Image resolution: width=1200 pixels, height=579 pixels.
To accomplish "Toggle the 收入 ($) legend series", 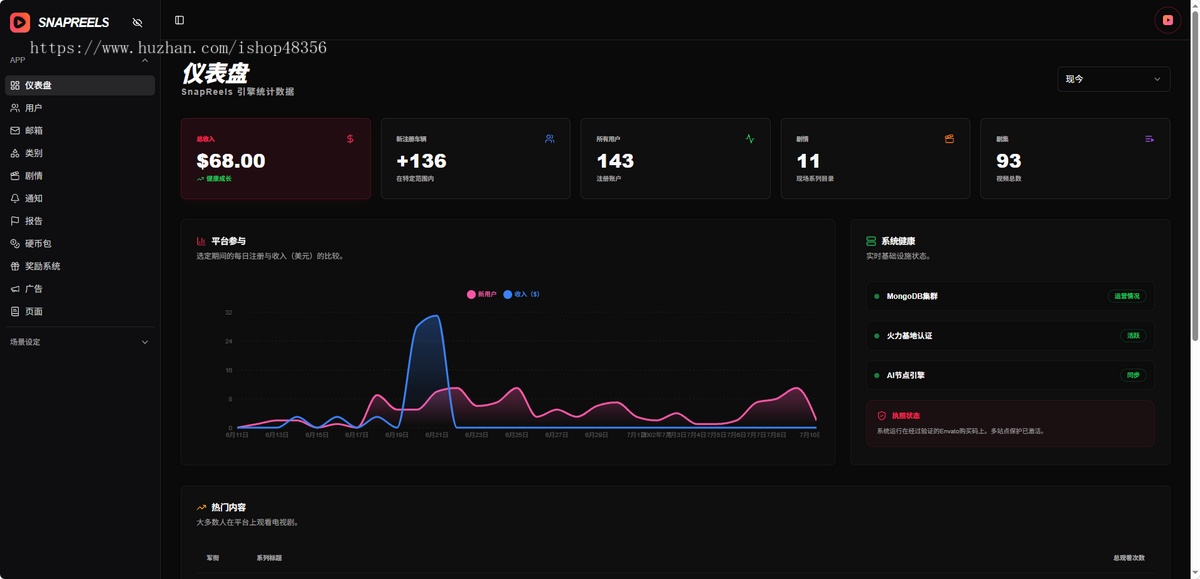I will point(522,295).
